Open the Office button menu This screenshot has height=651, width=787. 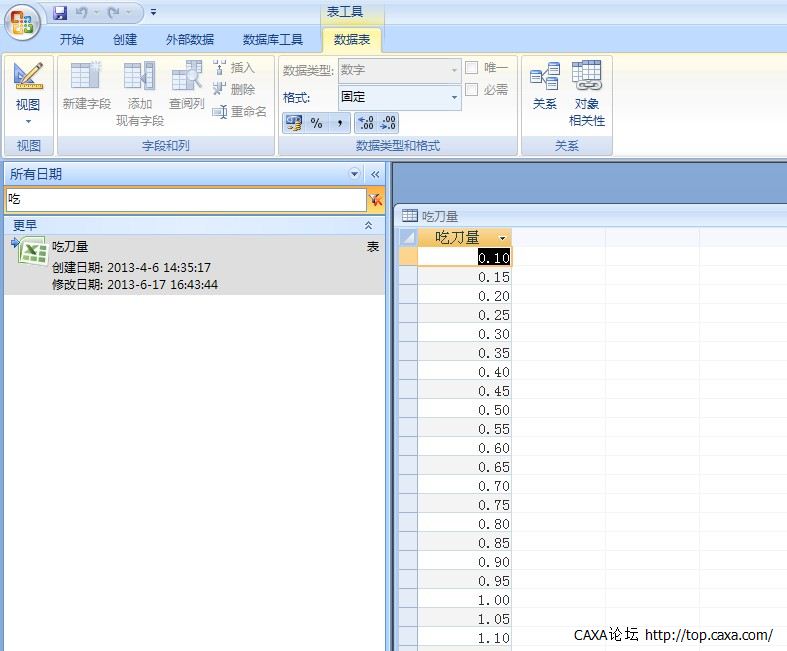[22, 22]
